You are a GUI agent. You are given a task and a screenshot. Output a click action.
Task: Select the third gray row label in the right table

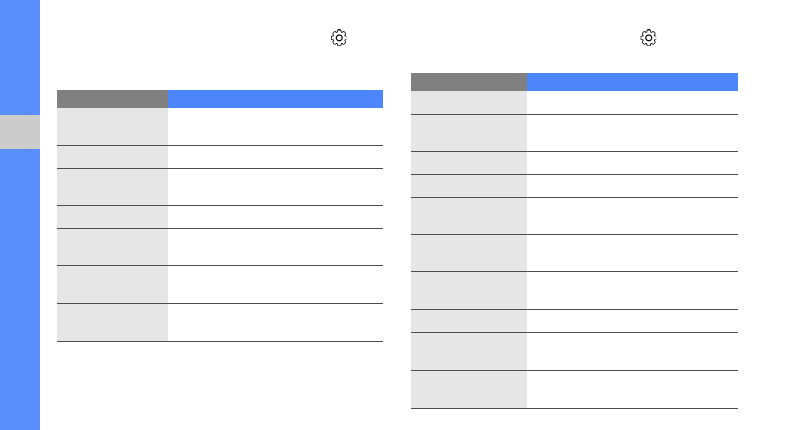[x=469, y=163]
